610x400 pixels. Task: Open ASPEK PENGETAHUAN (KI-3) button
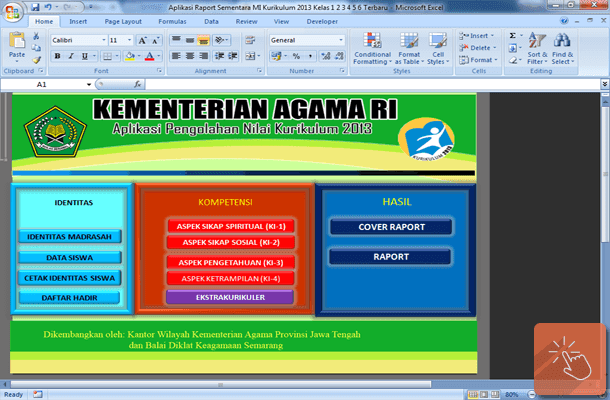coord(231,263)
